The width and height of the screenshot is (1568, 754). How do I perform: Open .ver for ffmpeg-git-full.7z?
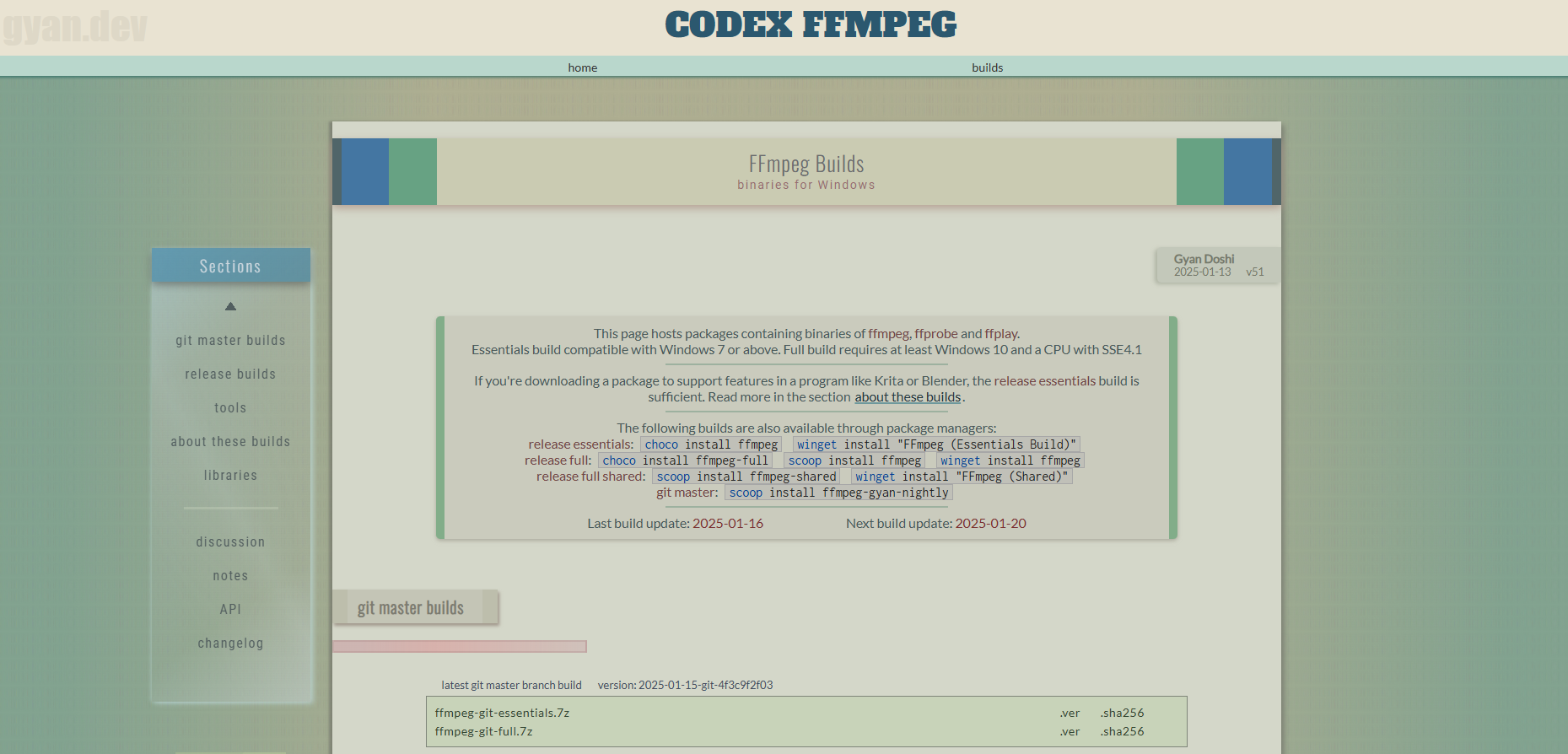1070,731
